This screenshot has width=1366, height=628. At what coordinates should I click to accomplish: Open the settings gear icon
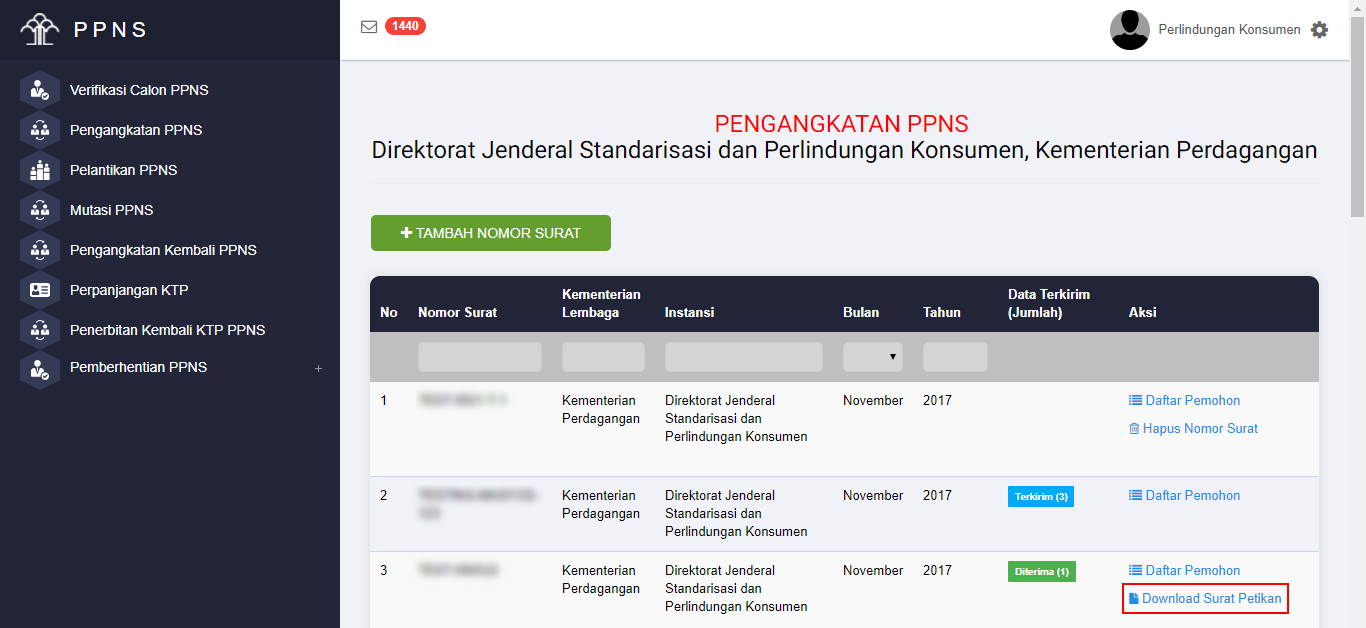[1319, 30]
